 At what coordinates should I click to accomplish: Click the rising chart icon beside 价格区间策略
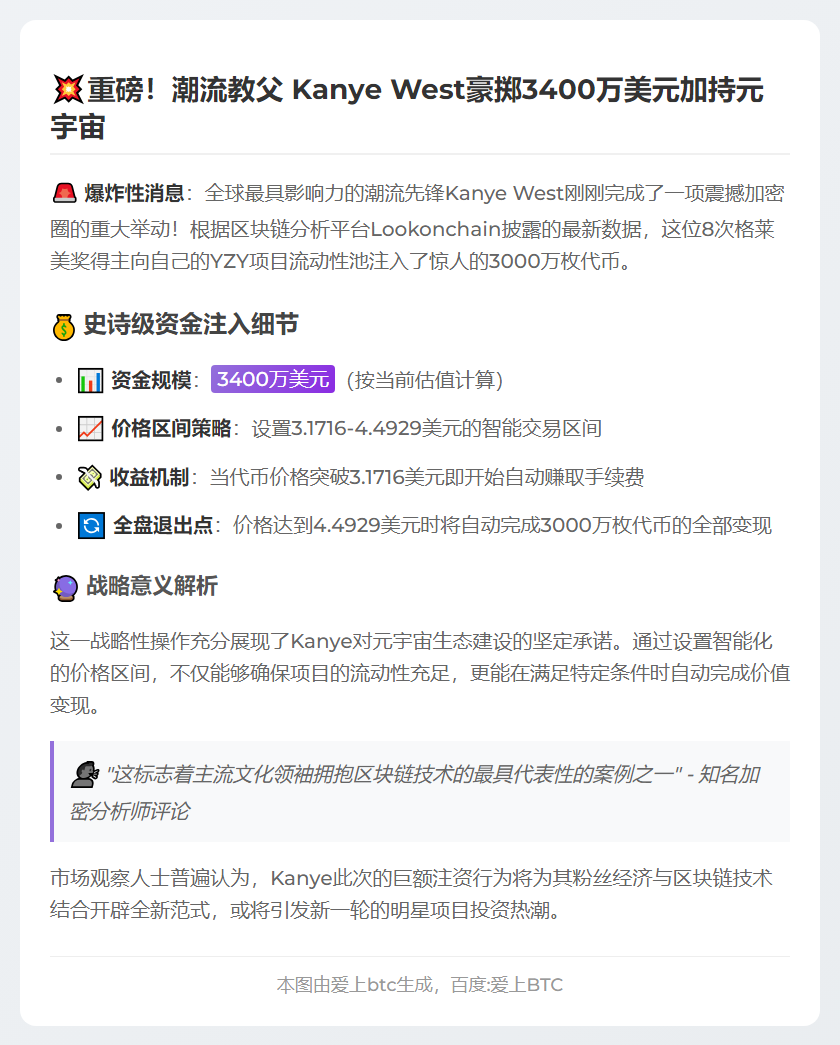pyautogui.click(x=88, y=429)
